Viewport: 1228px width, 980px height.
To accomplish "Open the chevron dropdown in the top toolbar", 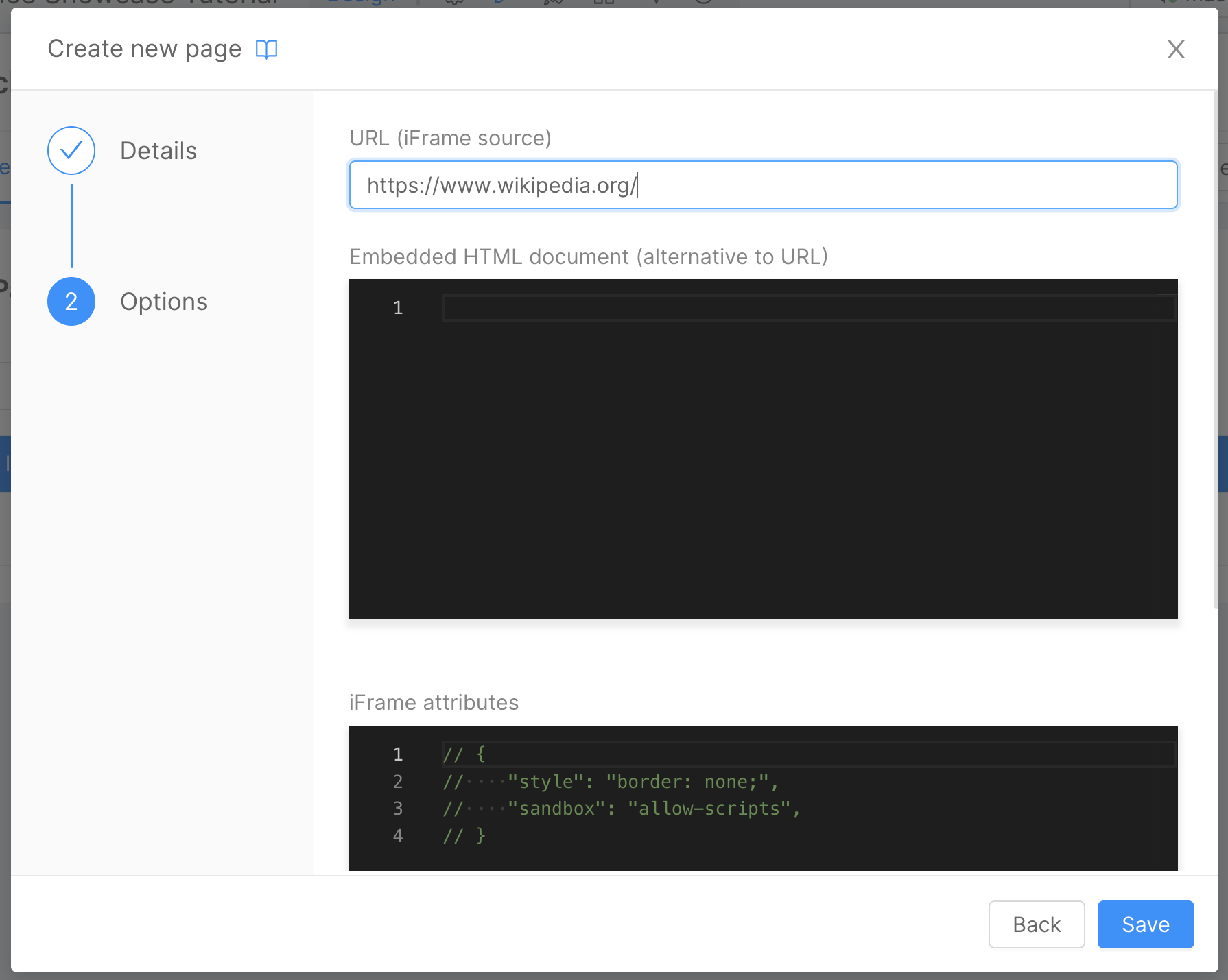I will click(x=657, y=3).
